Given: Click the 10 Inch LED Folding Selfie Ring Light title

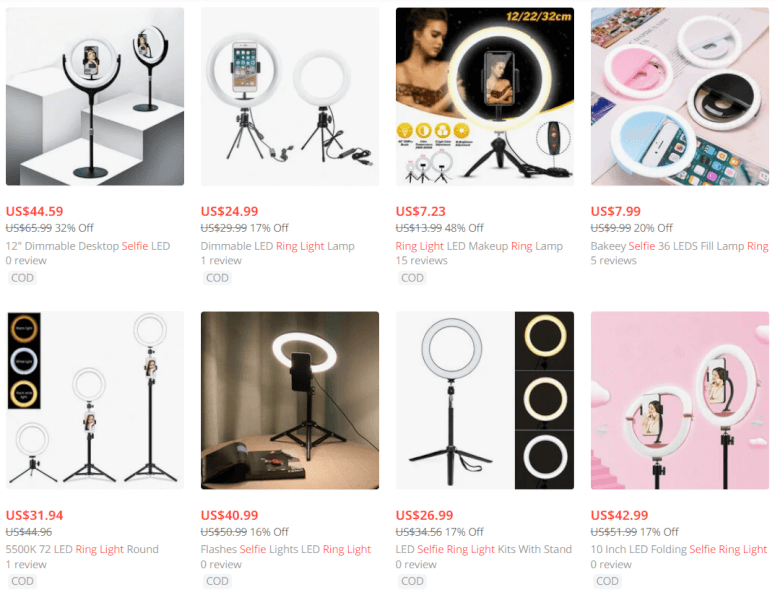Looking at the screenshot, I should pos(679,550).
